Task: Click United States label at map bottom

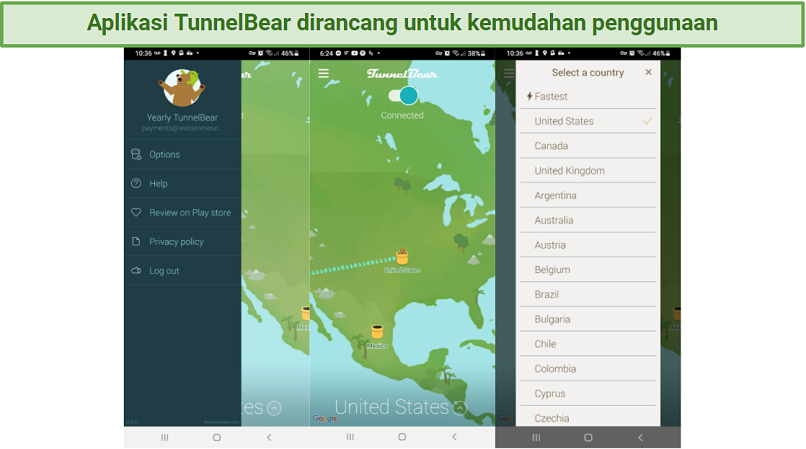Action: coord(392,407)
